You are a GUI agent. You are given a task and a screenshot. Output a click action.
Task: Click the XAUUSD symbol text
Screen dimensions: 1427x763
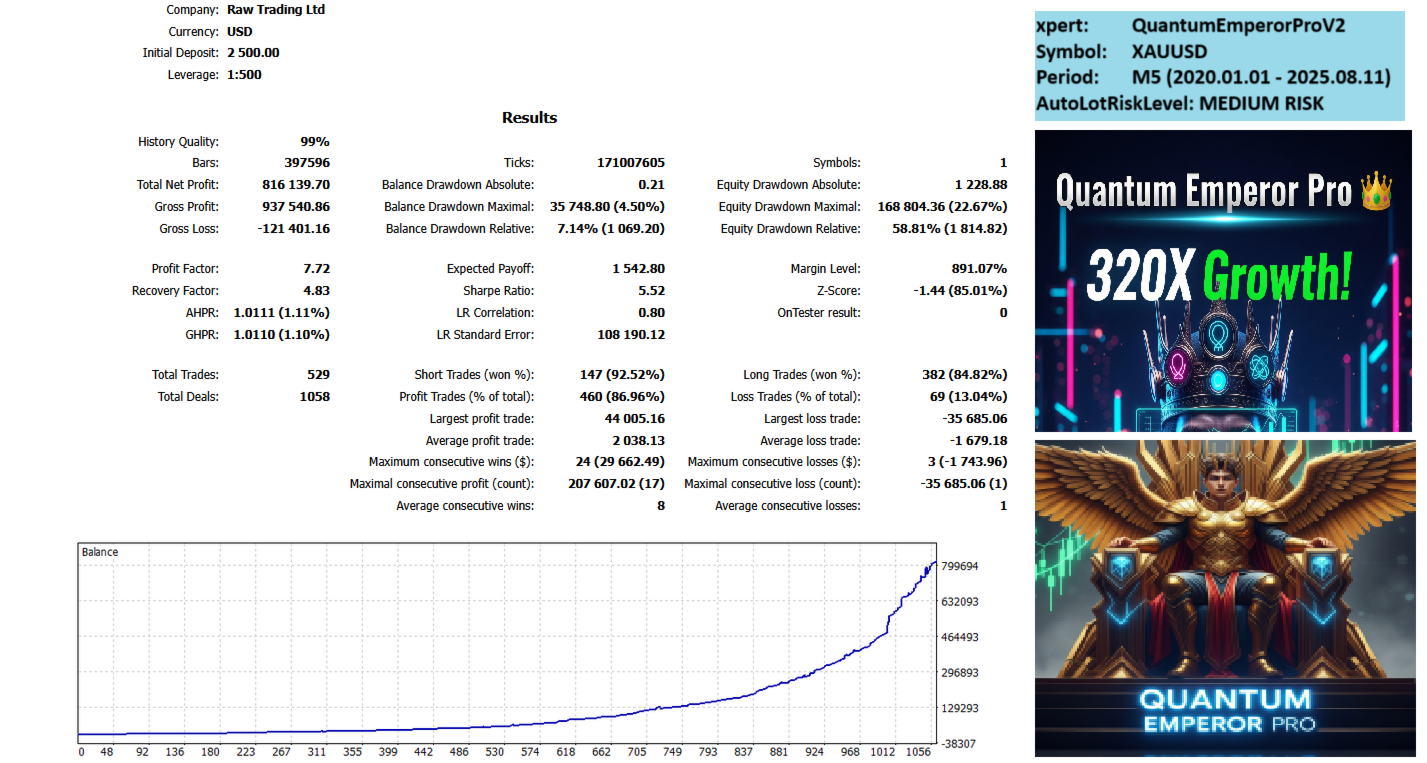(x=1169, y=52)
